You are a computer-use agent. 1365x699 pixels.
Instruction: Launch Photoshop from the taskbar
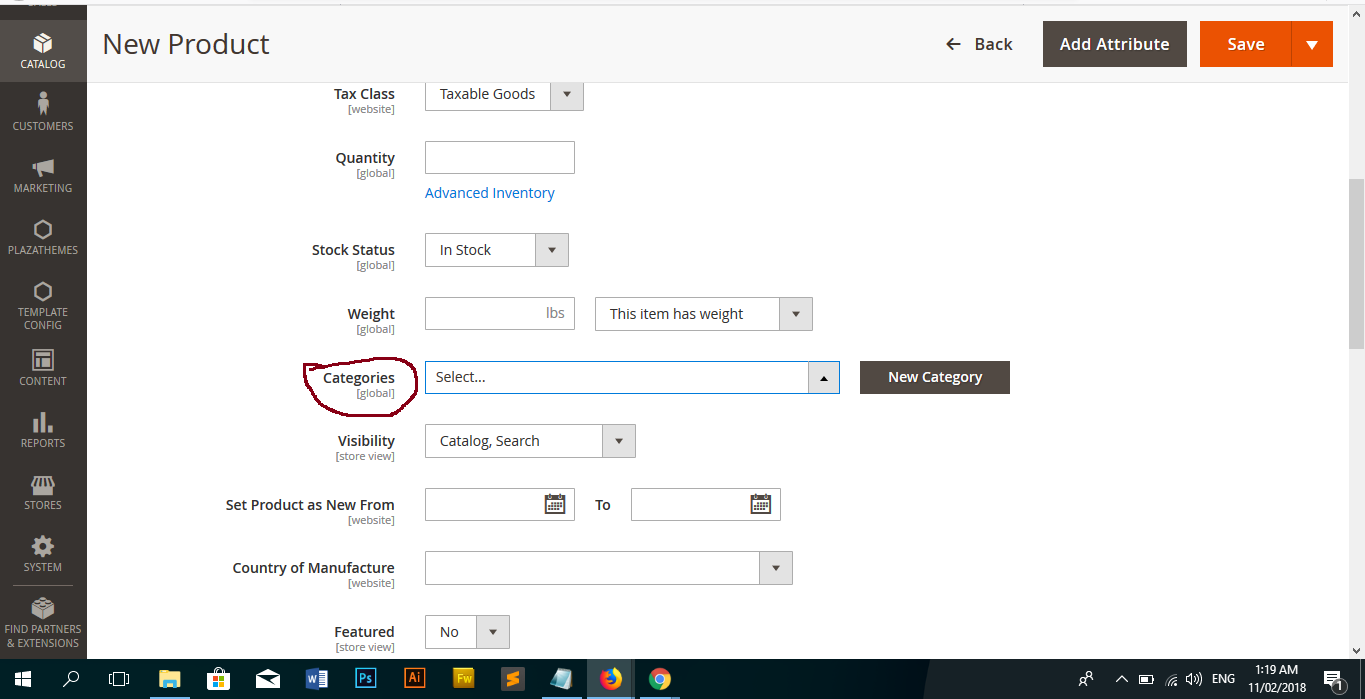click(365, 679)
